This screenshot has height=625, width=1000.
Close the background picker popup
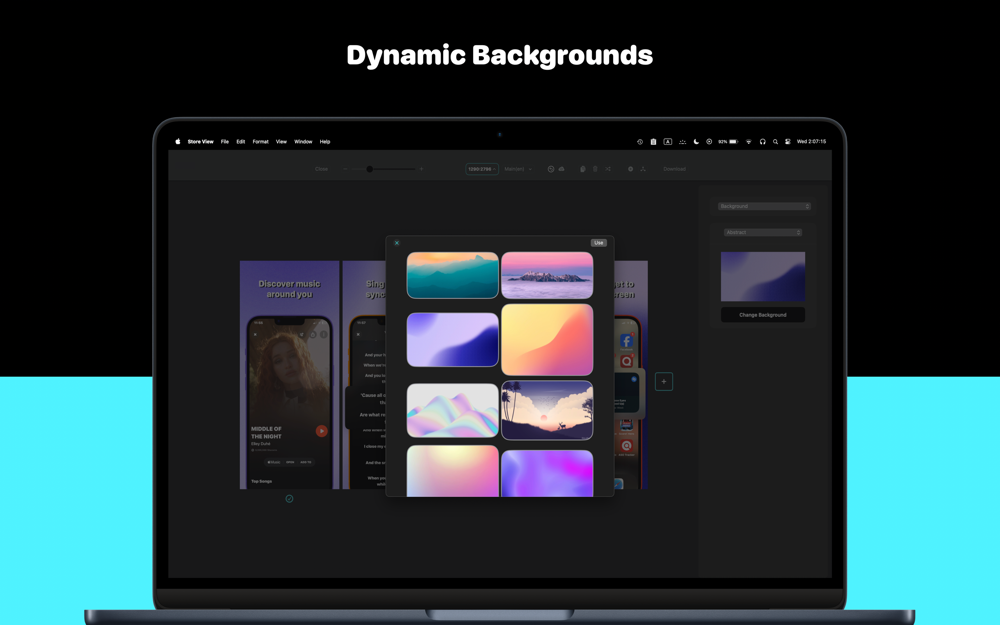click(x=397, y=243)
